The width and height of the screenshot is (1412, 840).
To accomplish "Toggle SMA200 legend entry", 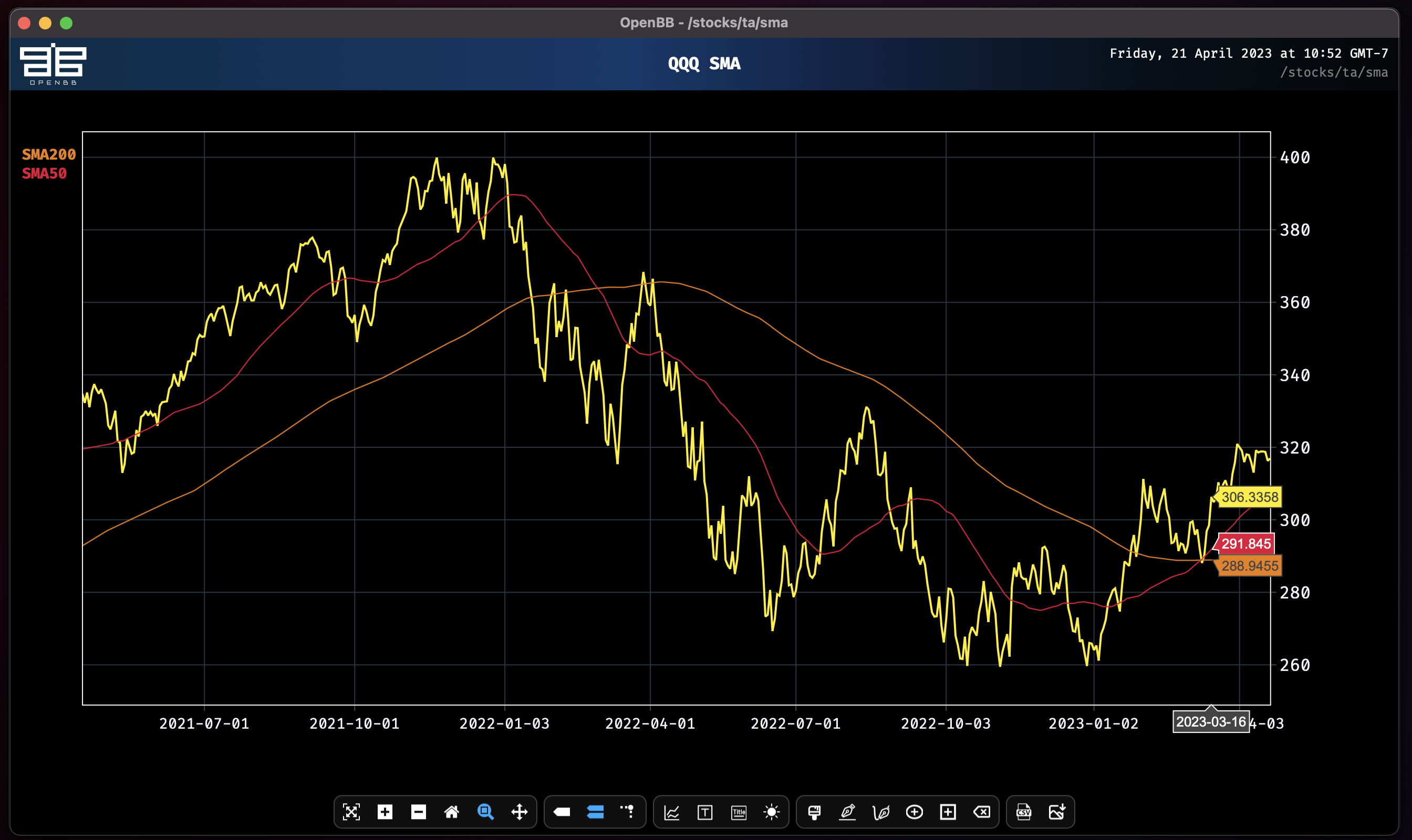I will [49, 154].
